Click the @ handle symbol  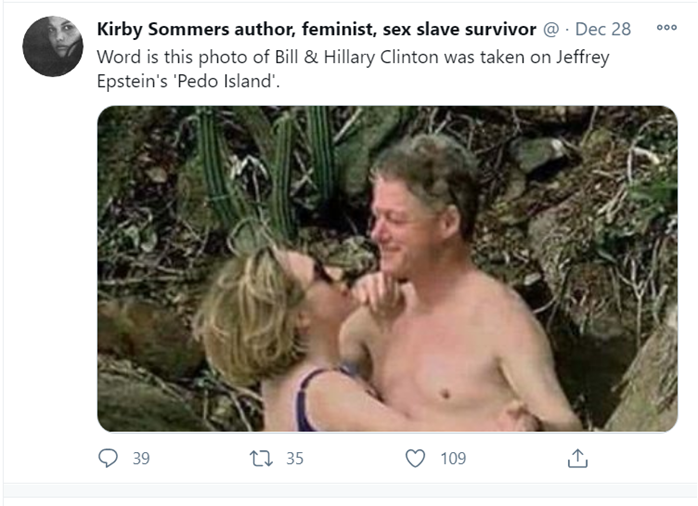[551, 29]
